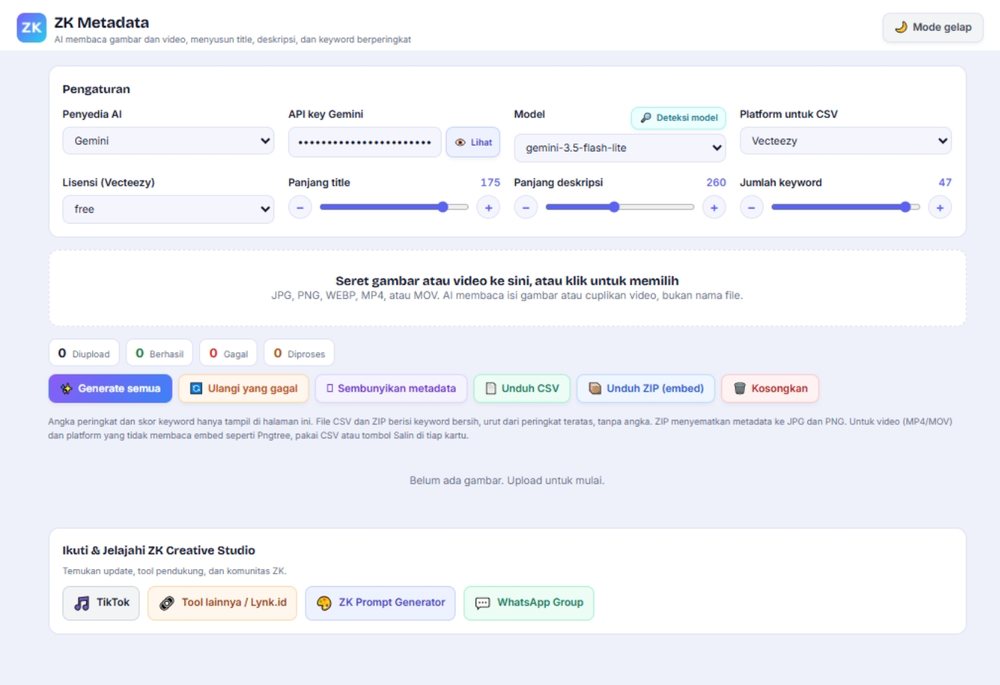
Task: Decrease Panjang deskripsi with minus button
Action: pos(526,208)
